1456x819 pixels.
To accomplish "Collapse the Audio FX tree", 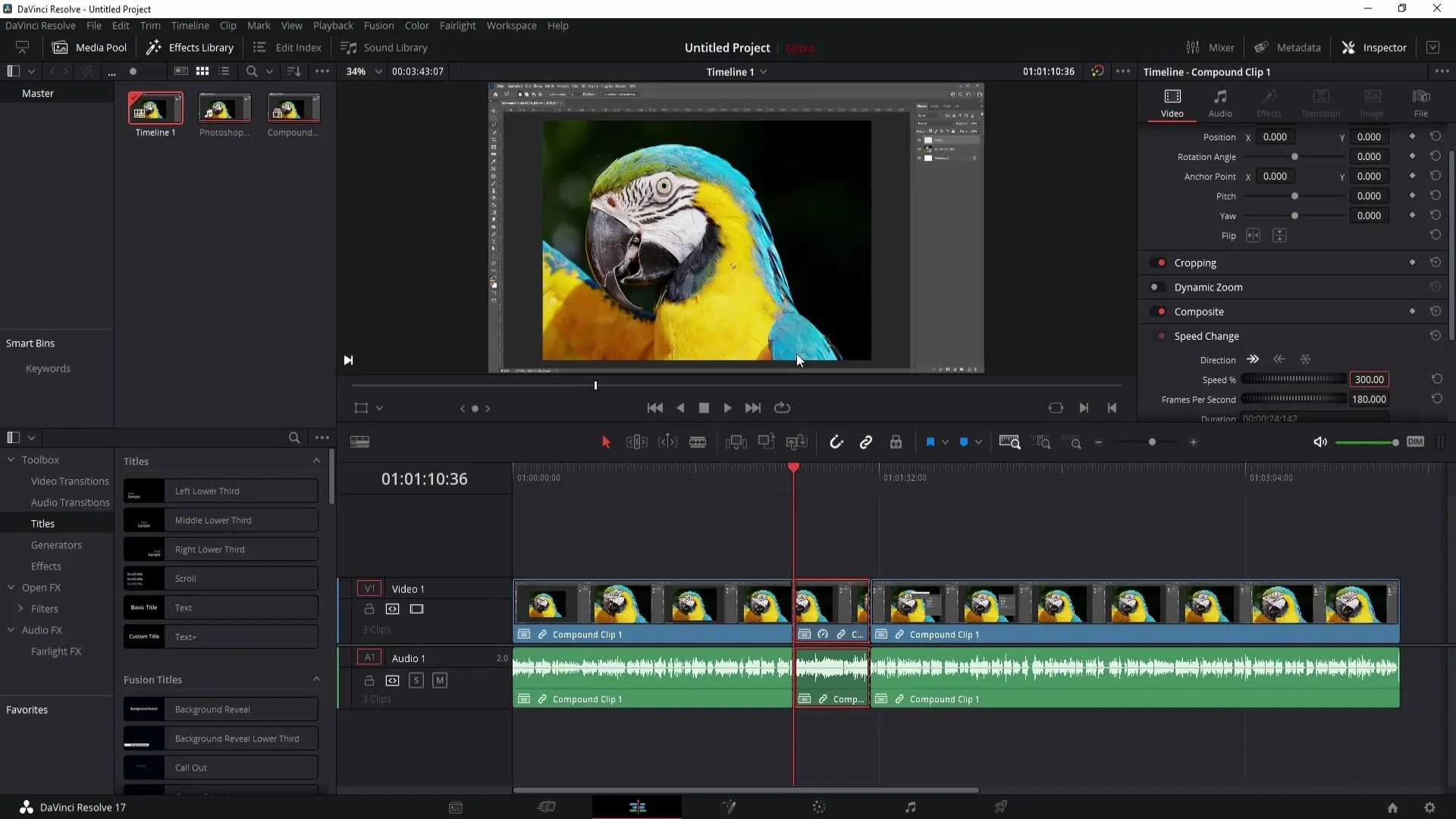I will (11, 629).
